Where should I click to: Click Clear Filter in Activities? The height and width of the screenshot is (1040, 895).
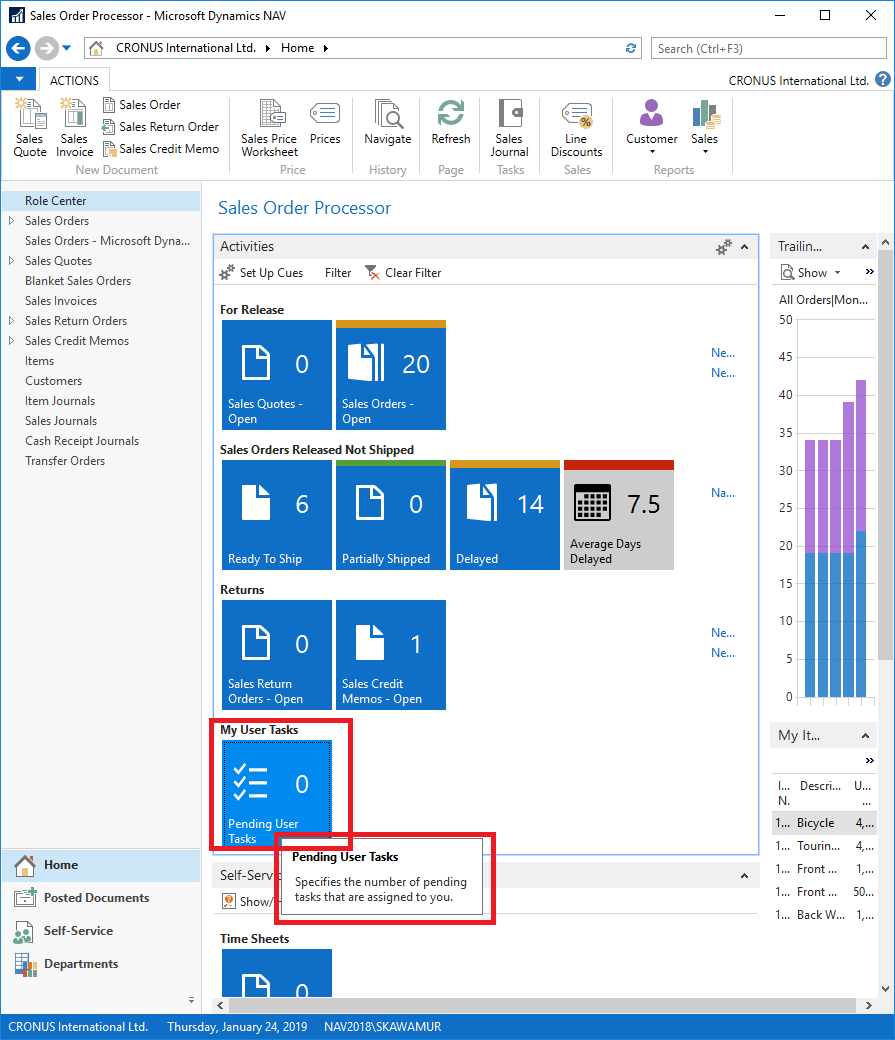(x=403, y=273)
